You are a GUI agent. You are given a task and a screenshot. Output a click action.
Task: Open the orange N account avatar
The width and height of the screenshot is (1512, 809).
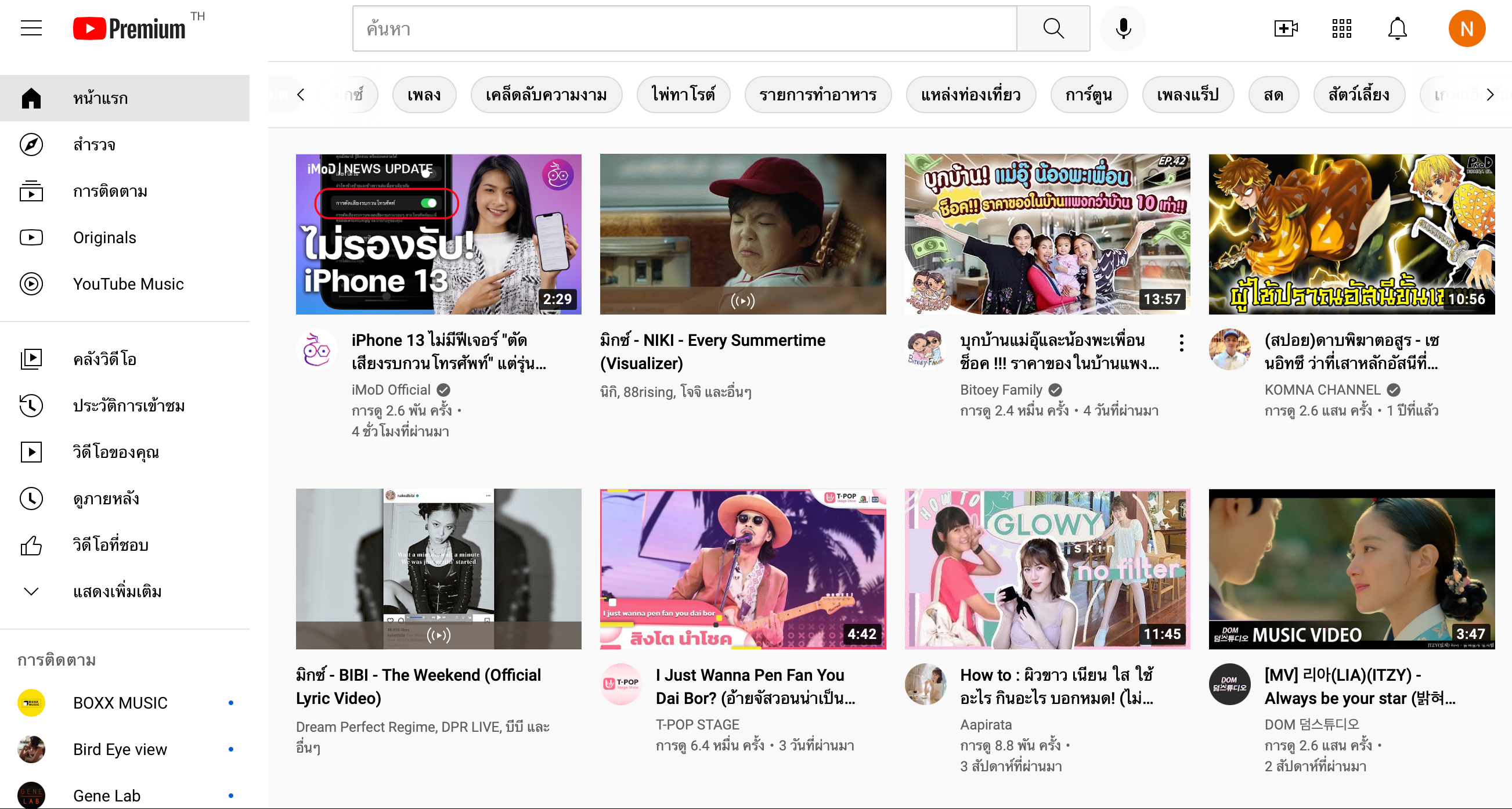click(1466, 28)
